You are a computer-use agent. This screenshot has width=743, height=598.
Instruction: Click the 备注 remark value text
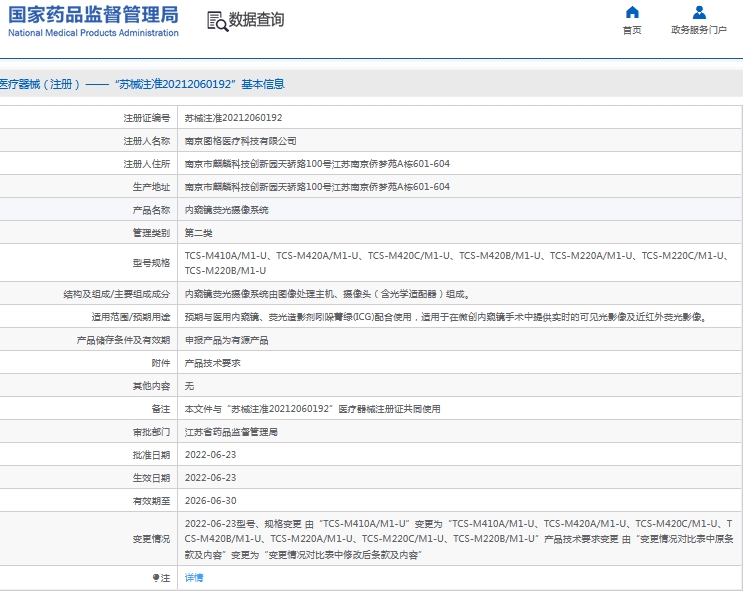[312, 409]
